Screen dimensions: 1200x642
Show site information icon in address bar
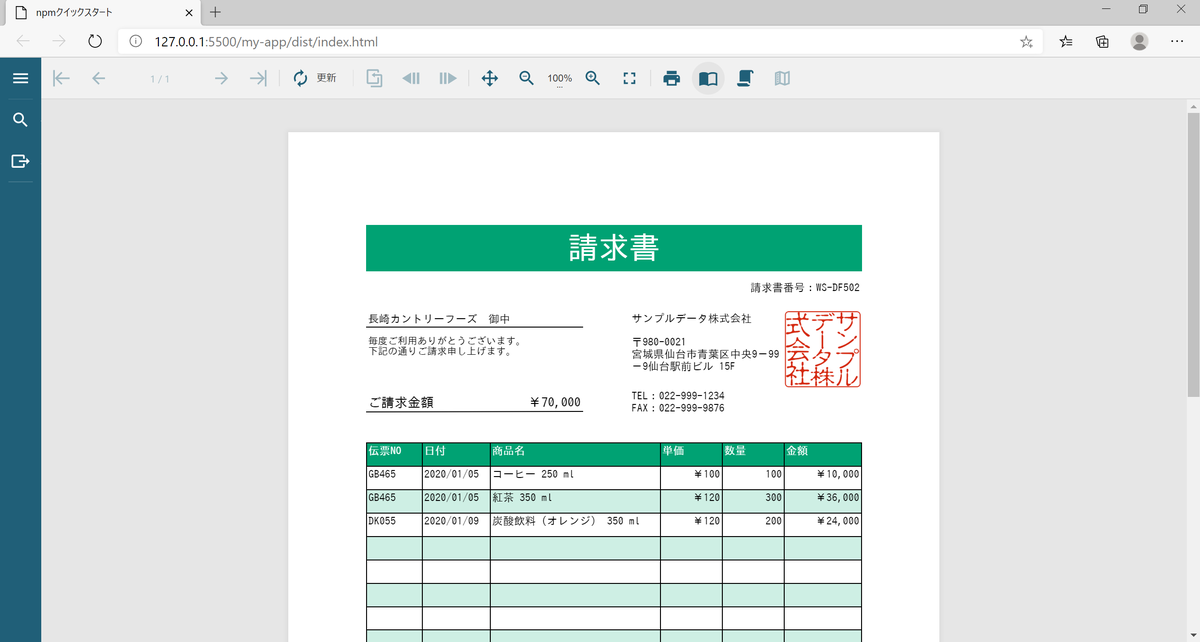pyautogui.click(x=136, y=42)
